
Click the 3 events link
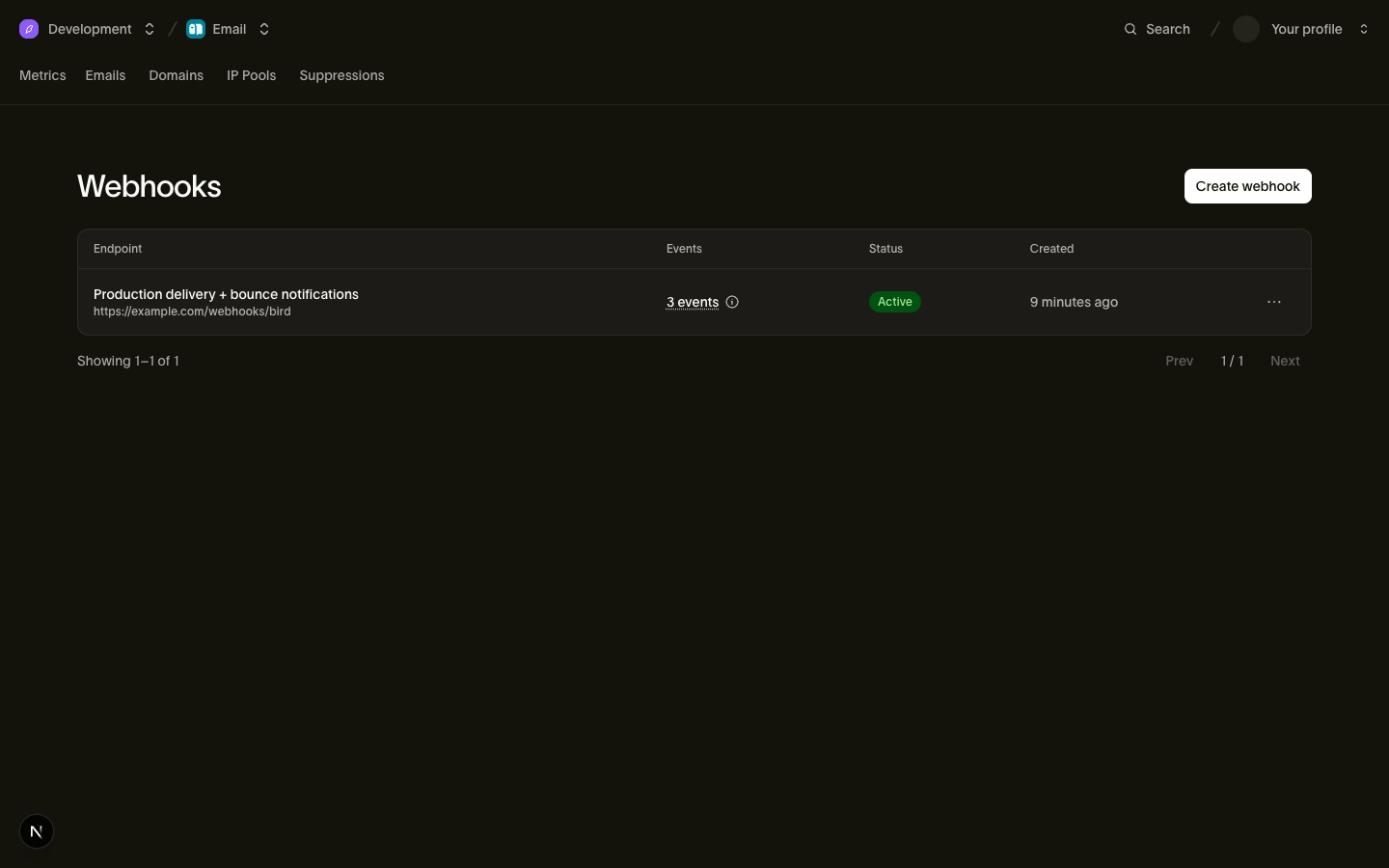pyautogui.click(x=693, y=302)
